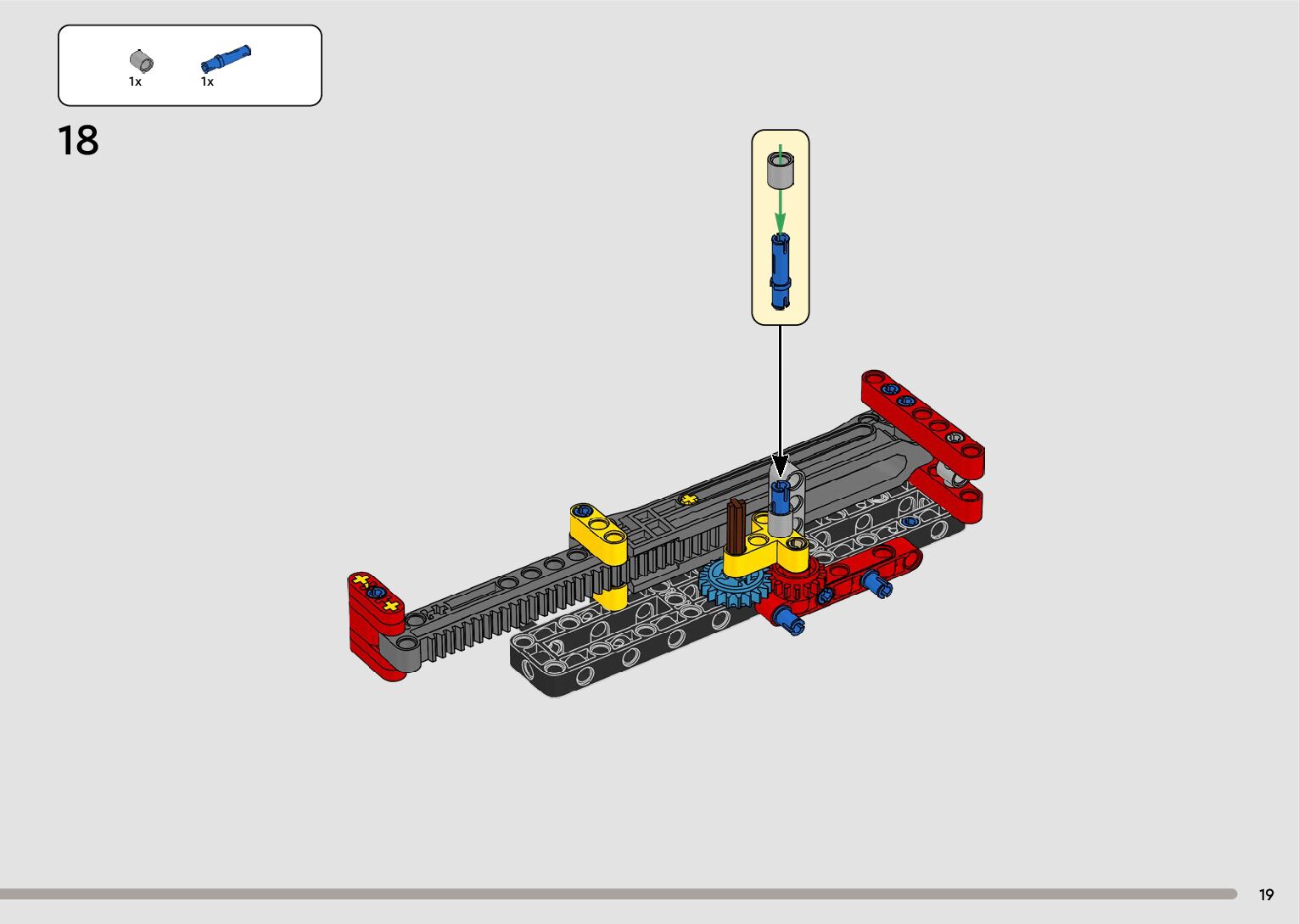1299x924 pixels.
Task: Click the step number 18
Action: [x=78, y=141]
